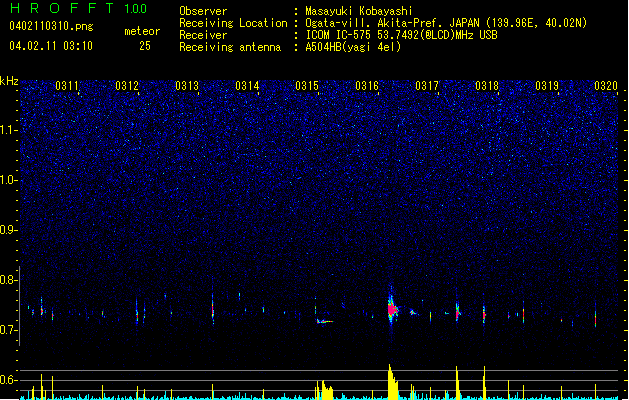
Task: Click the 1.0 frequency axis label
Action: [x=8, y=180]
